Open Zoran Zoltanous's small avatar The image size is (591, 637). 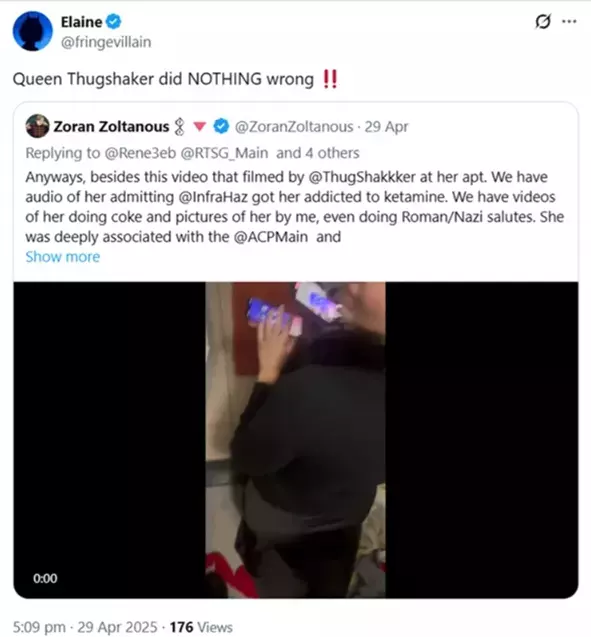click(37, 126)
